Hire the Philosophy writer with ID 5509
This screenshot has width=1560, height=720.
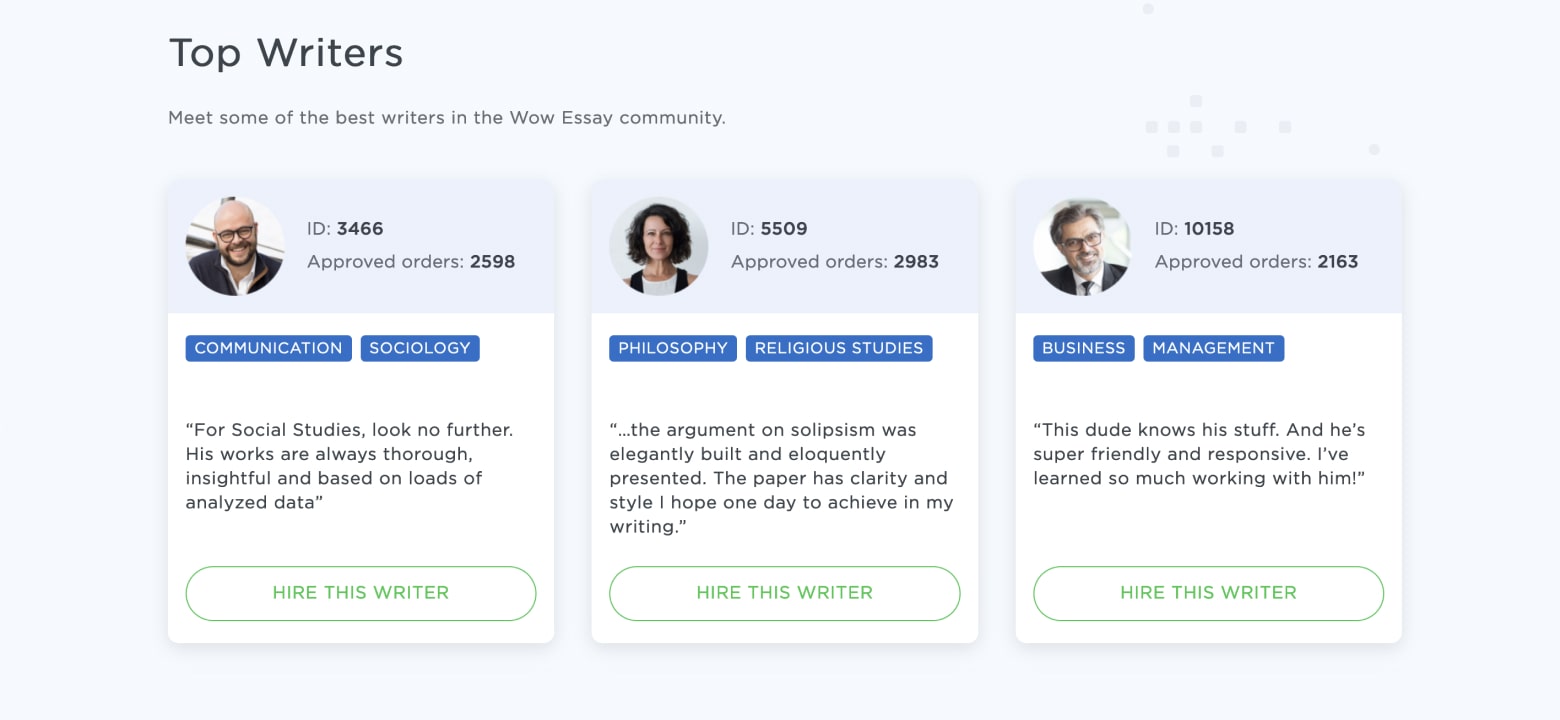click(x=785, y=593)
